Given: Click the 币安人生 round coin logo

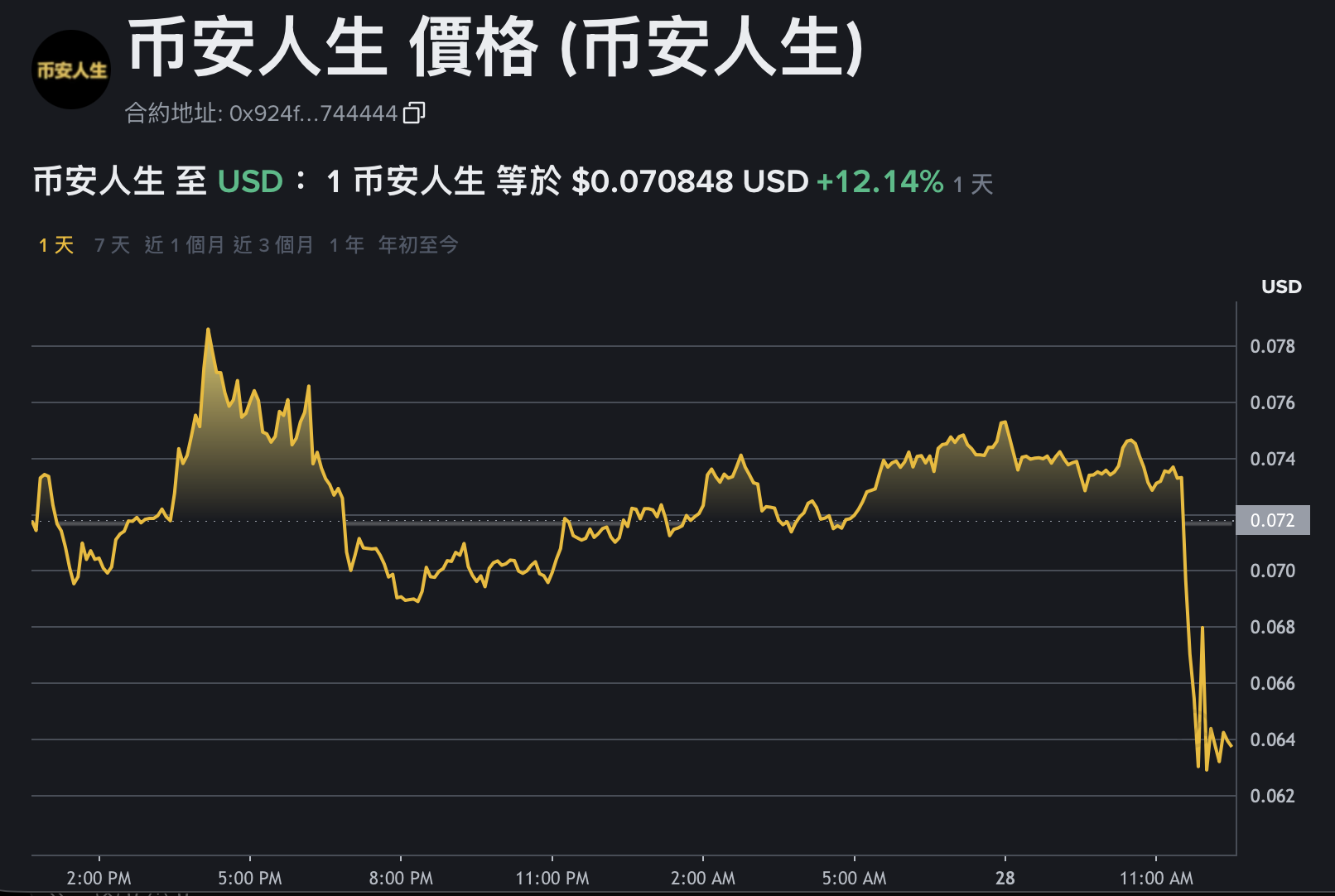Looking at the screenshot, I should tap(71, 70).
